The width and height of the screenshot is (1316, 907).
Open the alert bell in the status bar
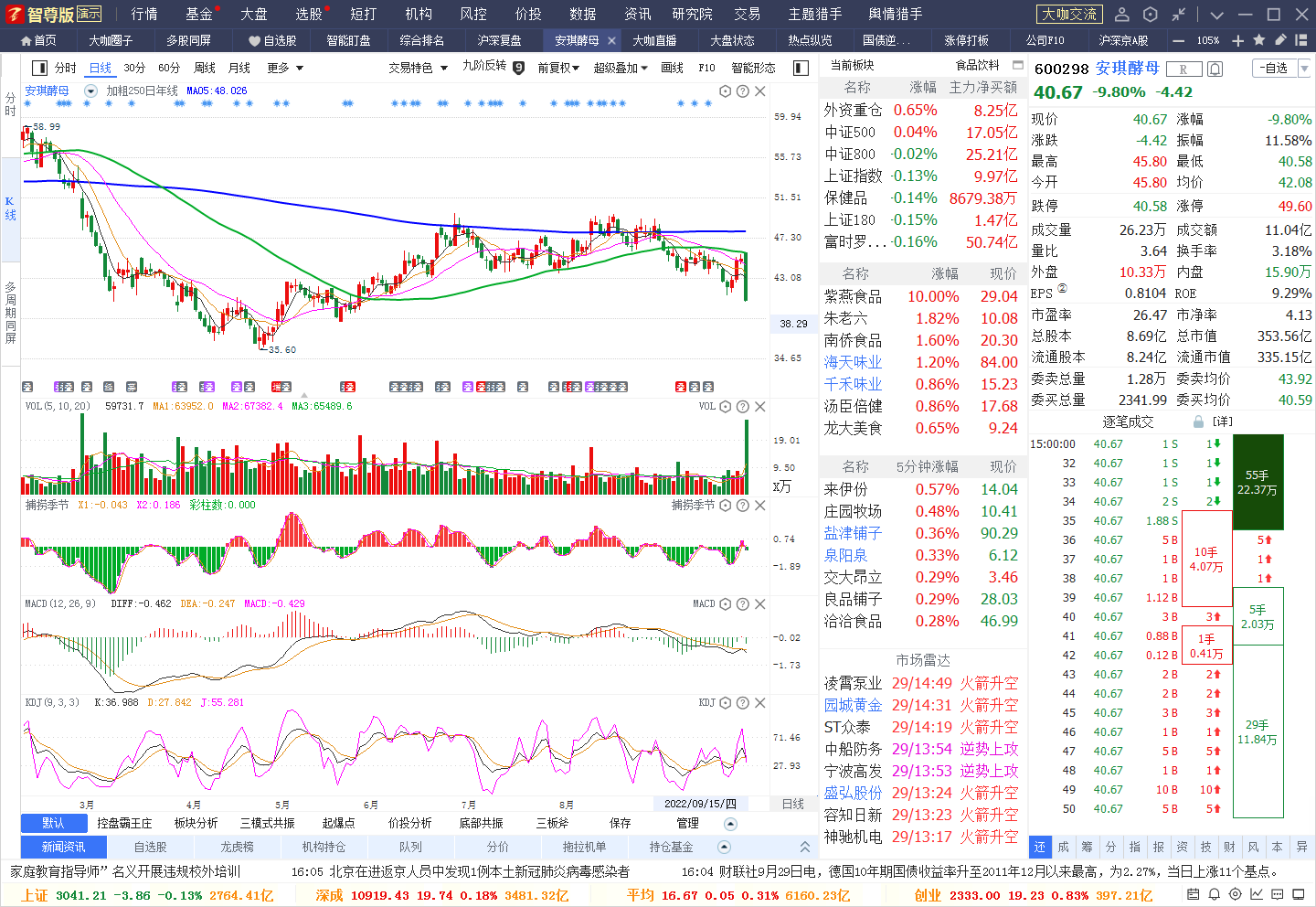[1215, 894]
